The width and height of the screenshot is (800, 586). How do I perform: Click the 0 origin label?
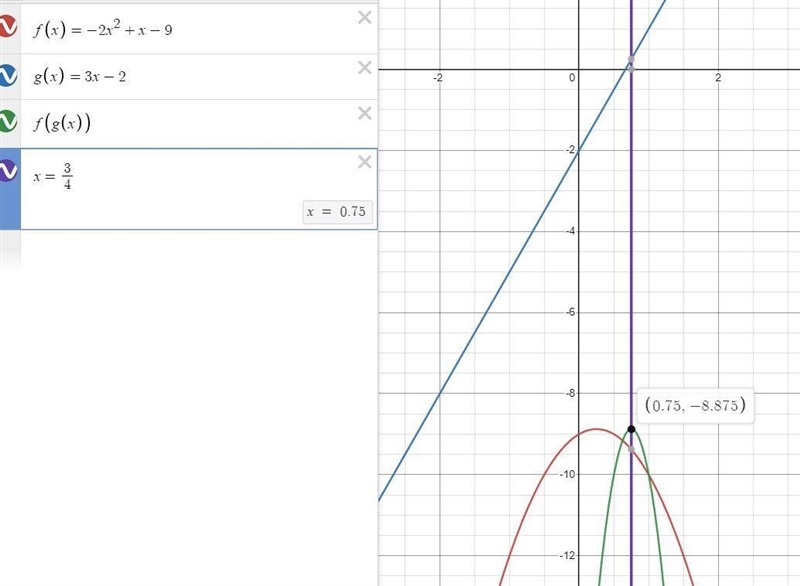point(572,78)
